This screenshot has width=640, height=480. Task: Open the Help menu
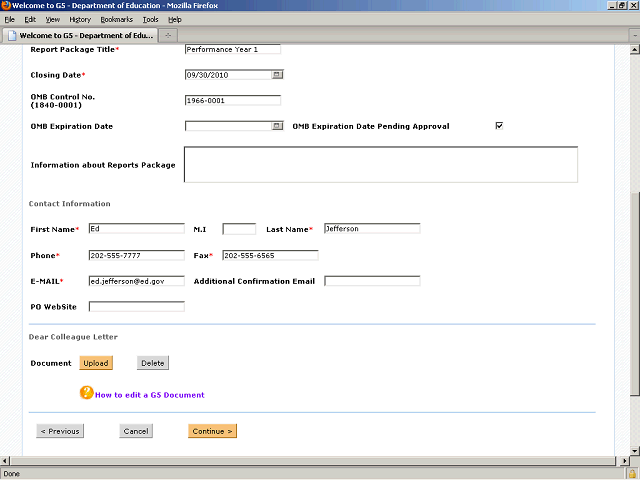(x=175, y=20)
